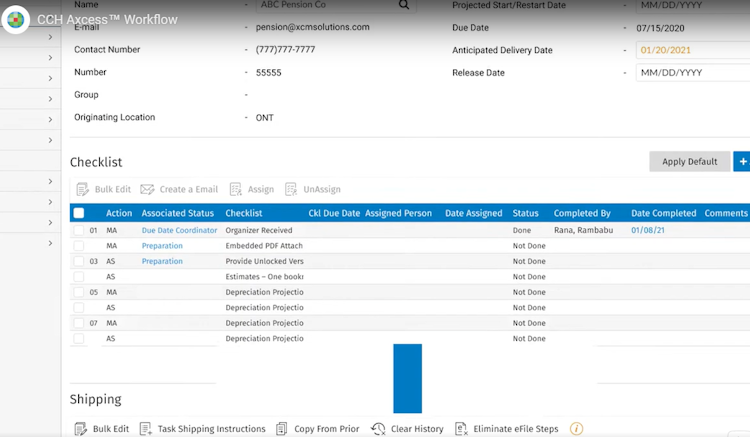Image resolution: width=750 pixels, height=437 pixels.
Task: Check the row 05 Depreciation Projection checkbox
Action: coord(79,292)
